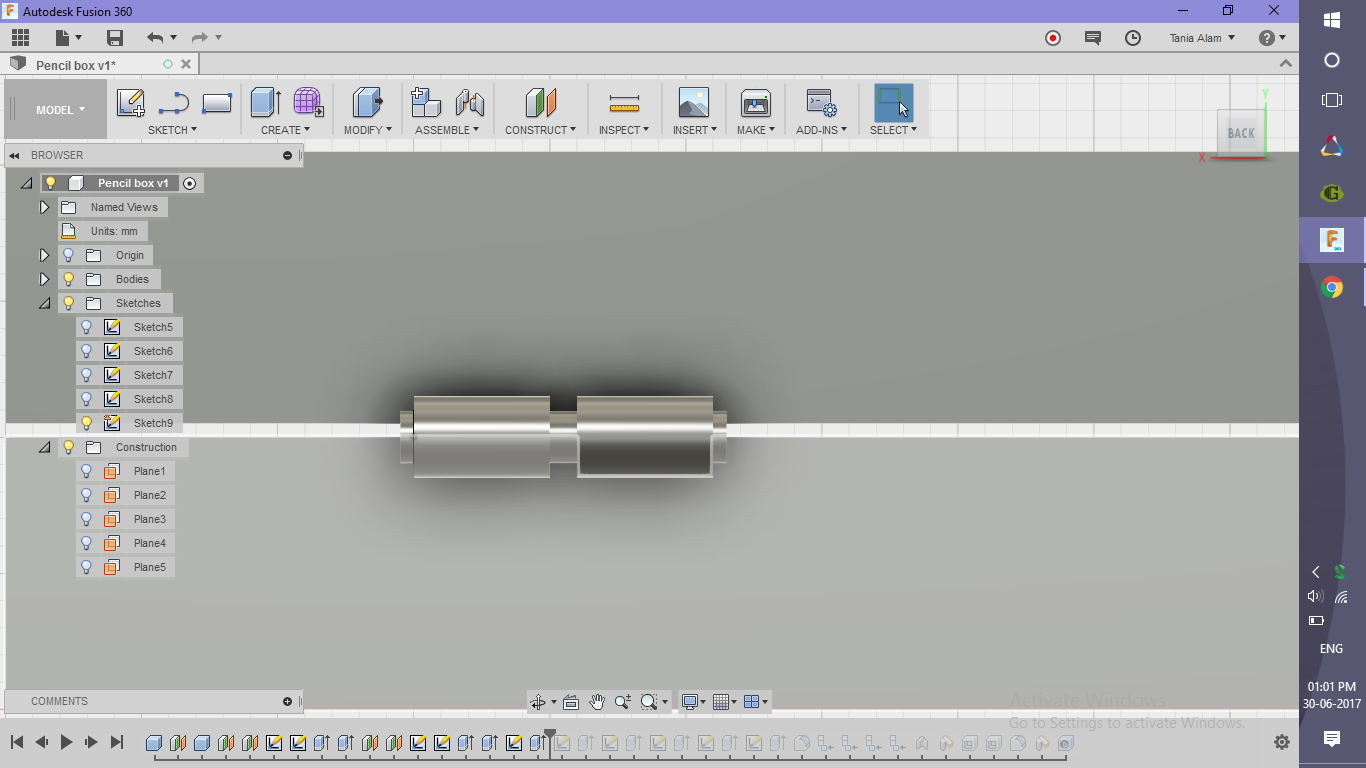Toggle visibility bulb of Sketch7
1366x768 pixels.
pyautogui.click(x=87, y=375)
